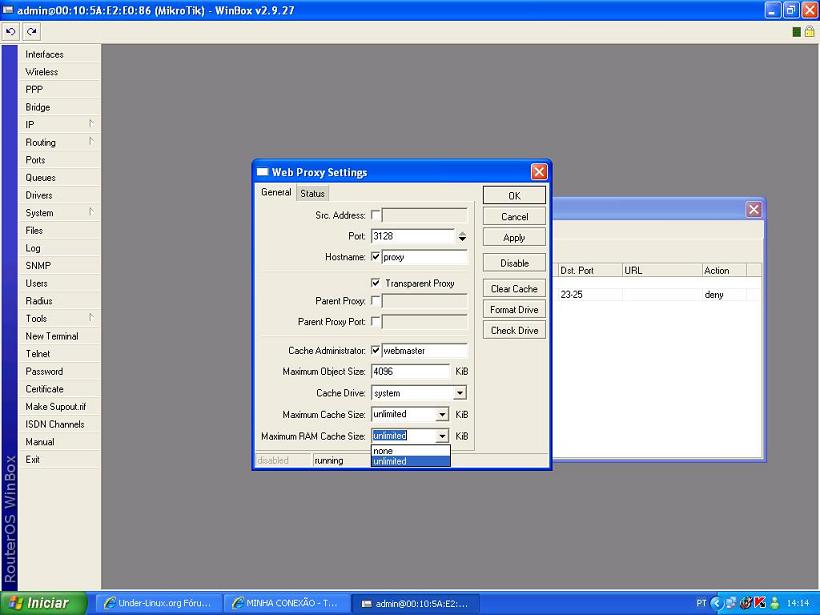
Task: Toggle the Hostname checkbox
Action: tap(375, 257)
